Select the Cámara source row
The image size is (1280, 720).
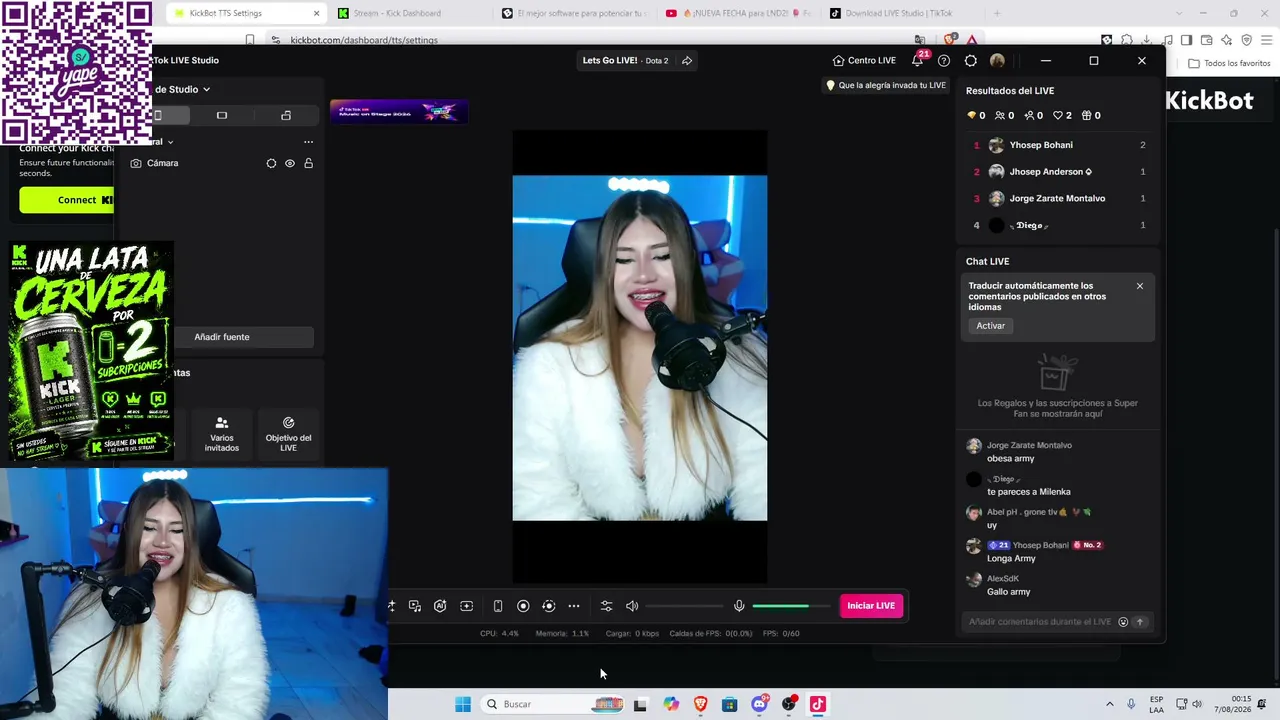(x=222, y=163)
